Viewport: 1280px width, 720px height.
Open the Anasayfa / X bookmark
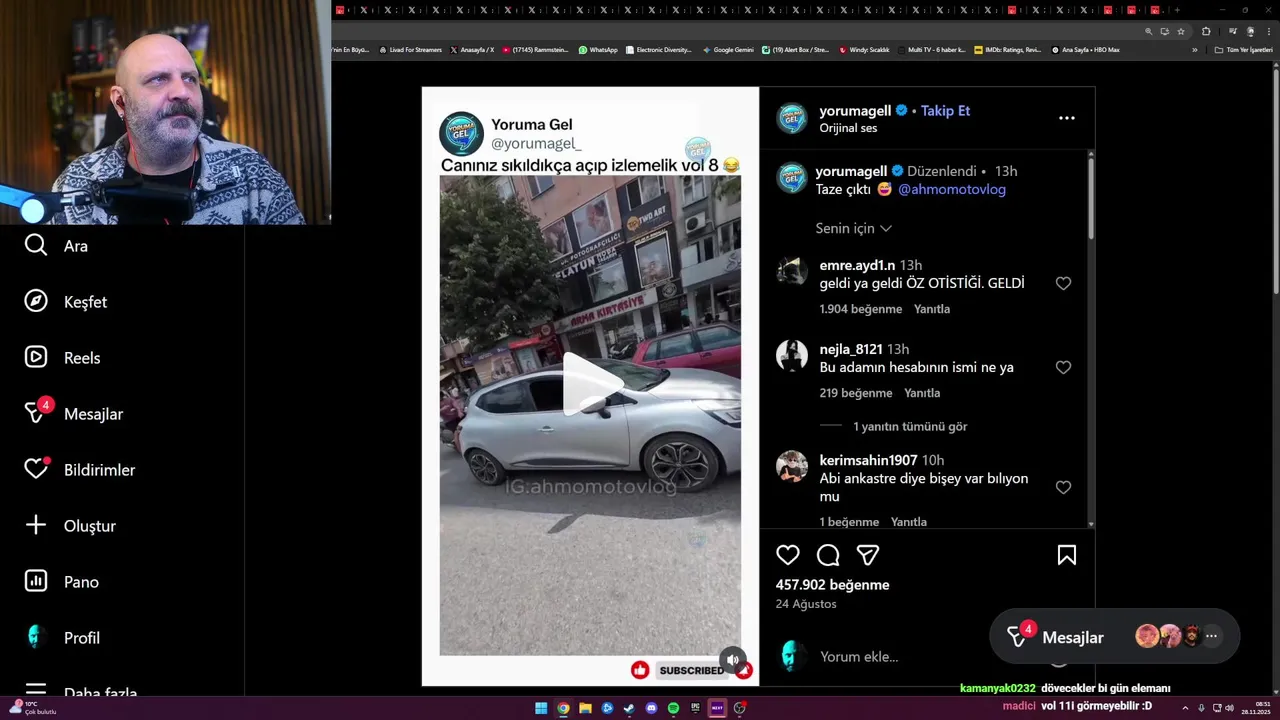[x=472, y=49]
